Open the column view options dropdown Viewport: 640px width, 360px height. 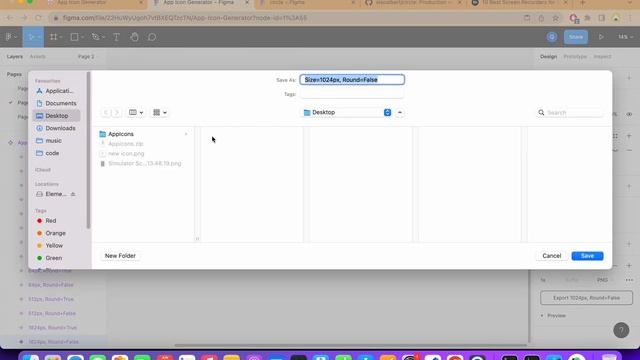[136, 112]
